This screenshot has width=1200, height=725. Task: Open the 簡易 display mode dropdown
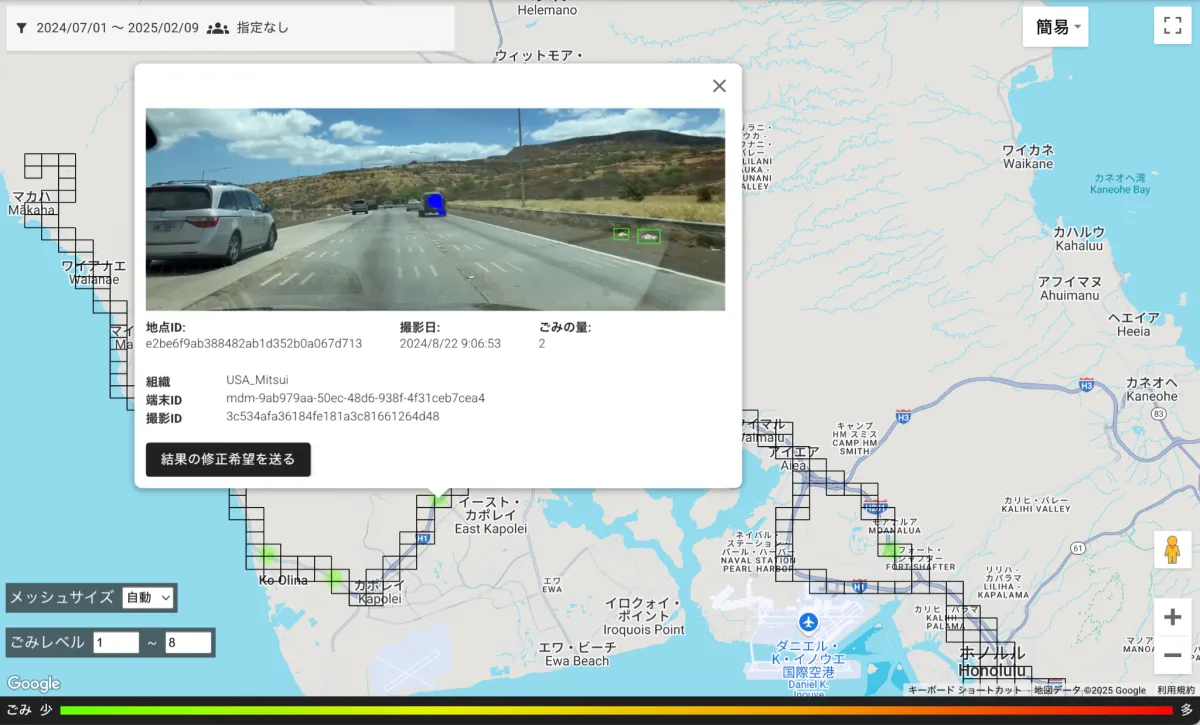(x=1055, y=27)
